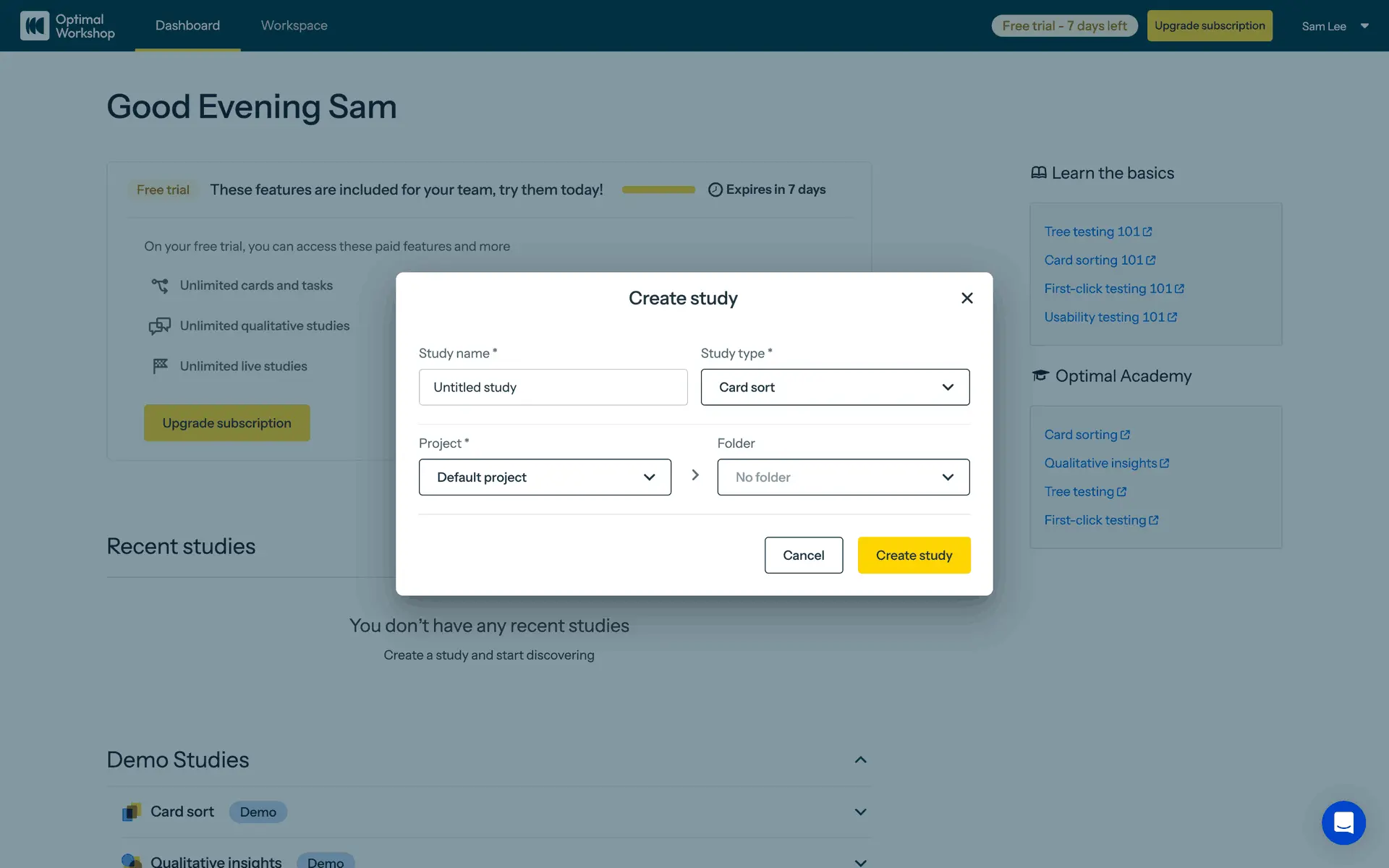Click the Optimal Academy graduation cap icon
The width and height of the screenshot is (1389, 868).
pos(1040,375)
